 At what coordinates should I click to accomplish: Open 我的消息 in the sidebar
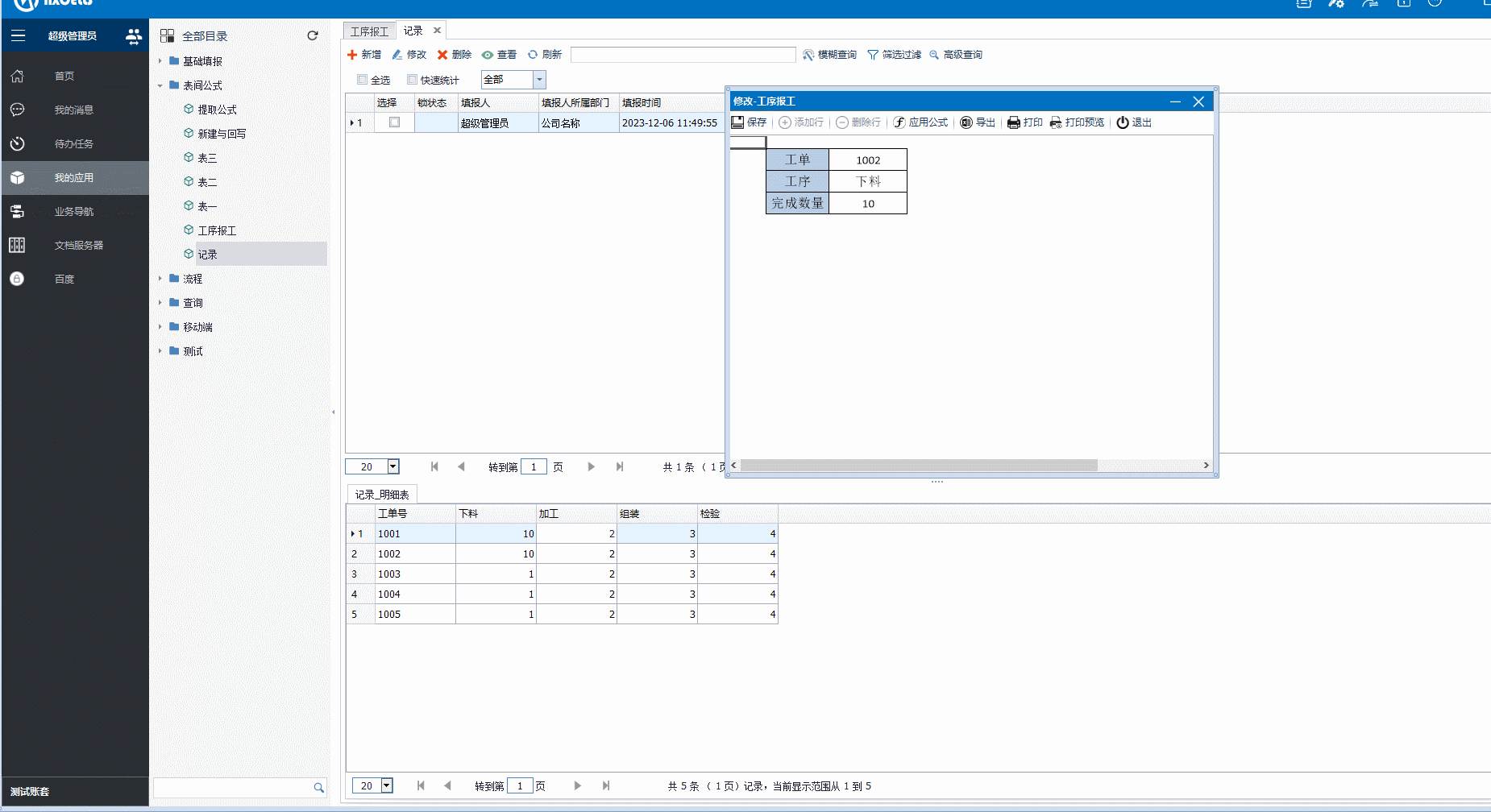(73, 110)
